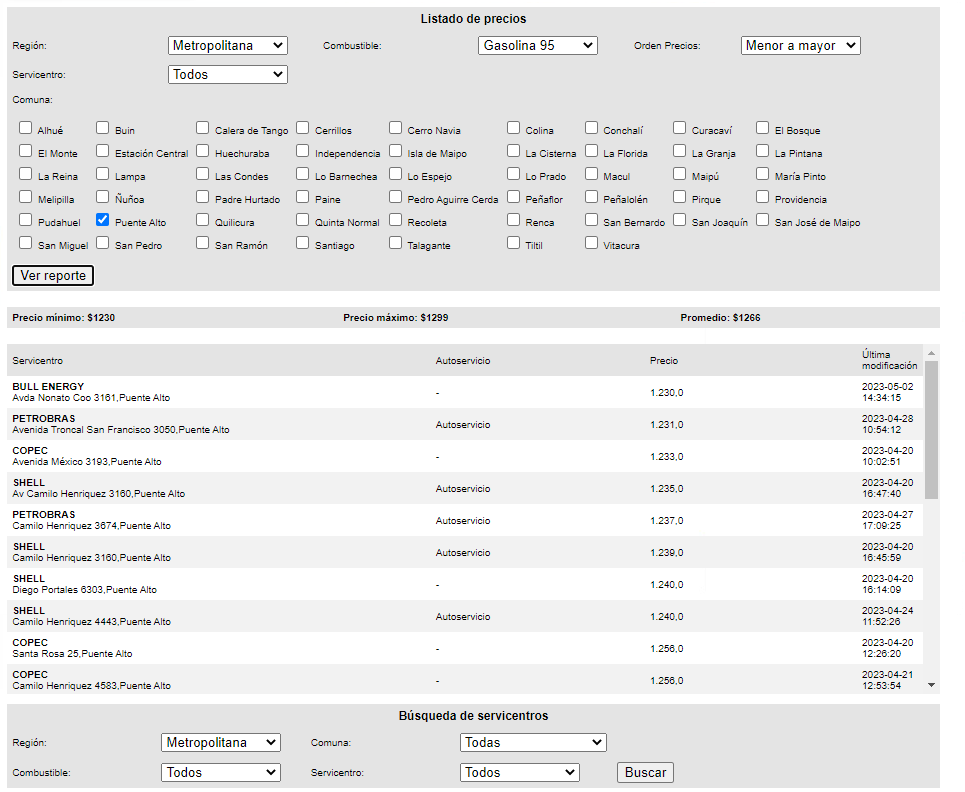Viewport: 965px width, 792px height.
Task: Check the Alhué comuna checkbox
Action: [x=25, y=127]
